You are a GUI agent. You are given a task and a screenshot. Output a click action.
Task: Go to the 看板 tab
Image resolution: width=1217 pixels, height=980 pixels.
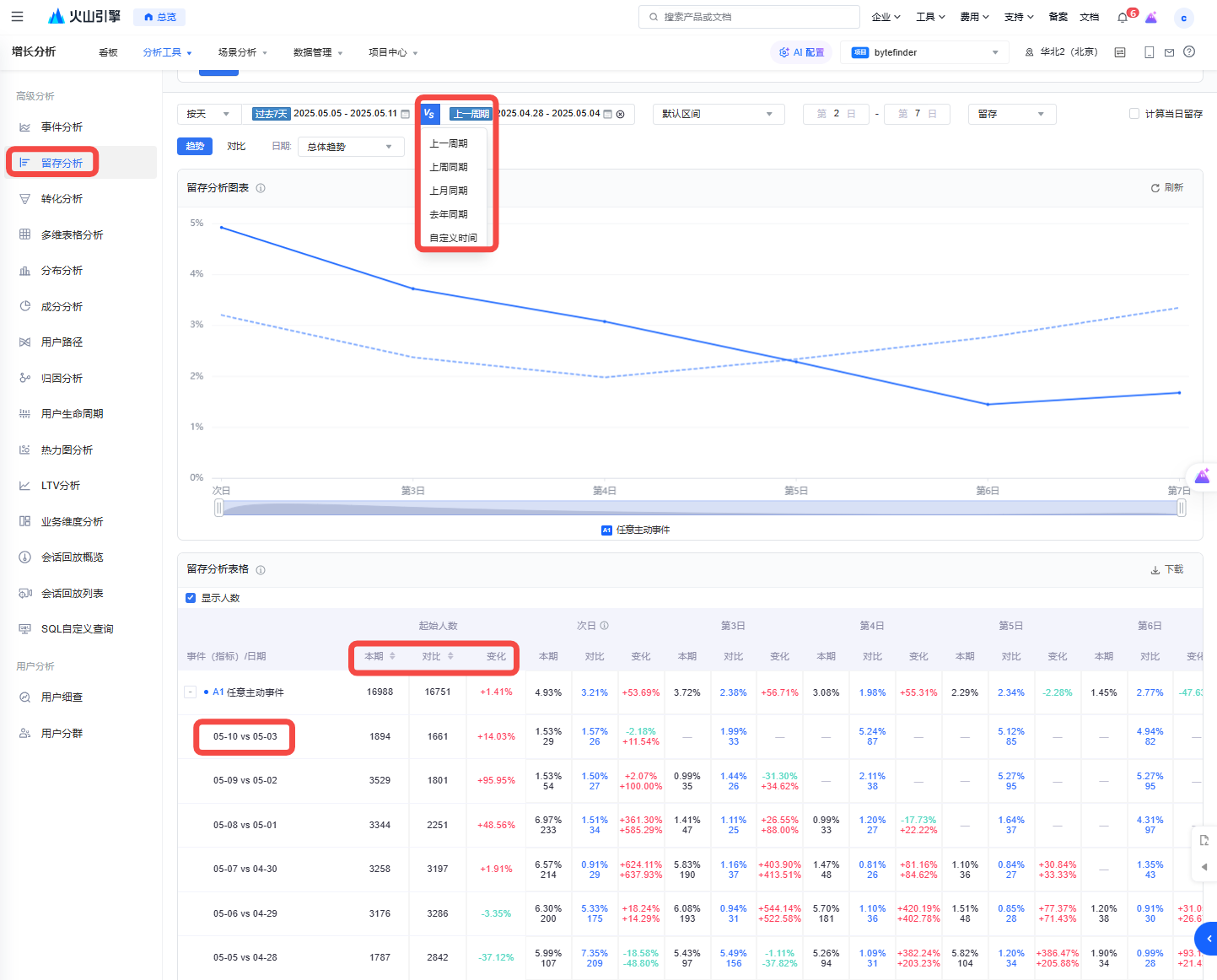point(108,52)
